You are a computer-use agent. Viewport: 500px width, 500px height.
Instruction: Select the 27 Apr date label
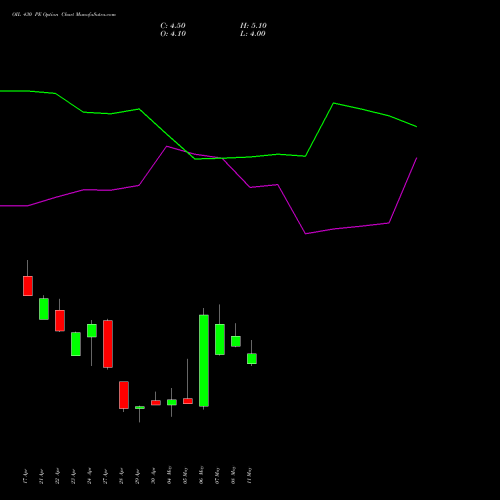pyautogui.click(x=106, y=476)
